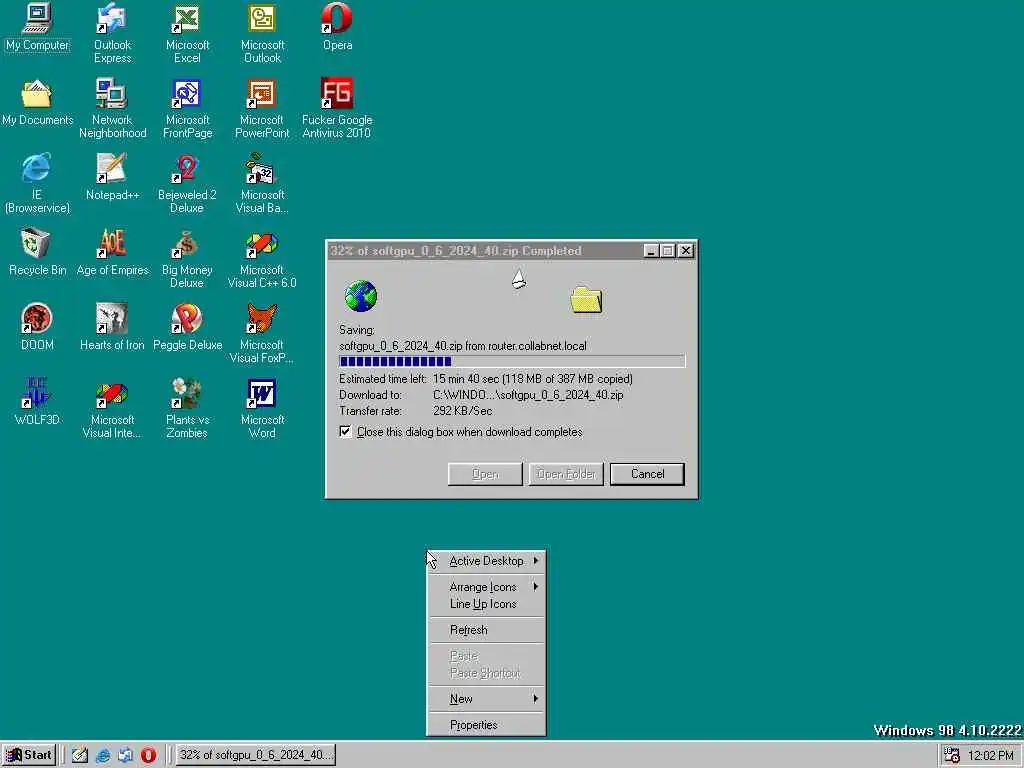Select the My Documents folder icon

[37, 103]
